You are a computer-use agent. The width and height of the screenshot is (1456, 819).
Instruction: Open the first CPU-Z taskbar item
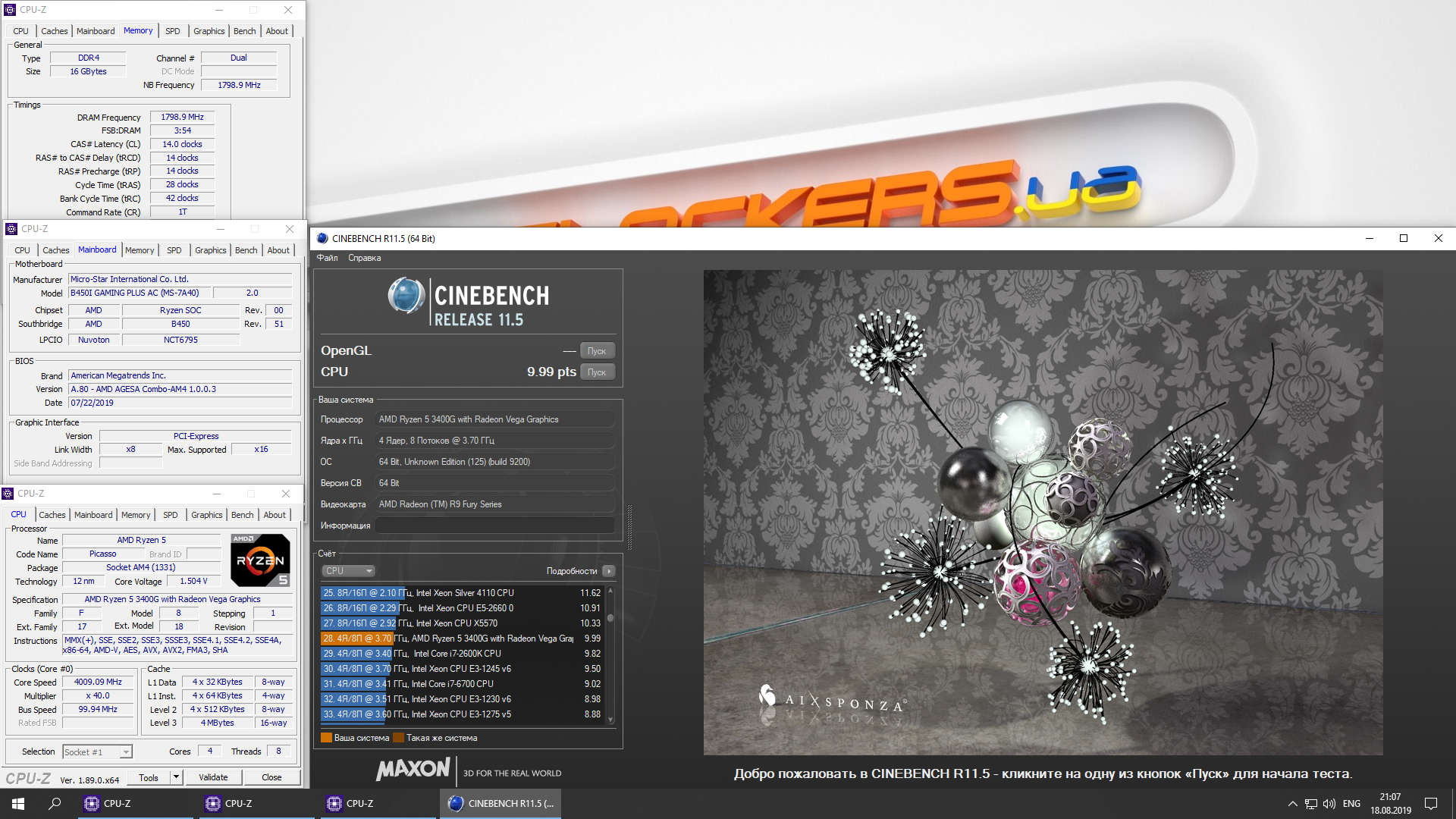point(136,803)
